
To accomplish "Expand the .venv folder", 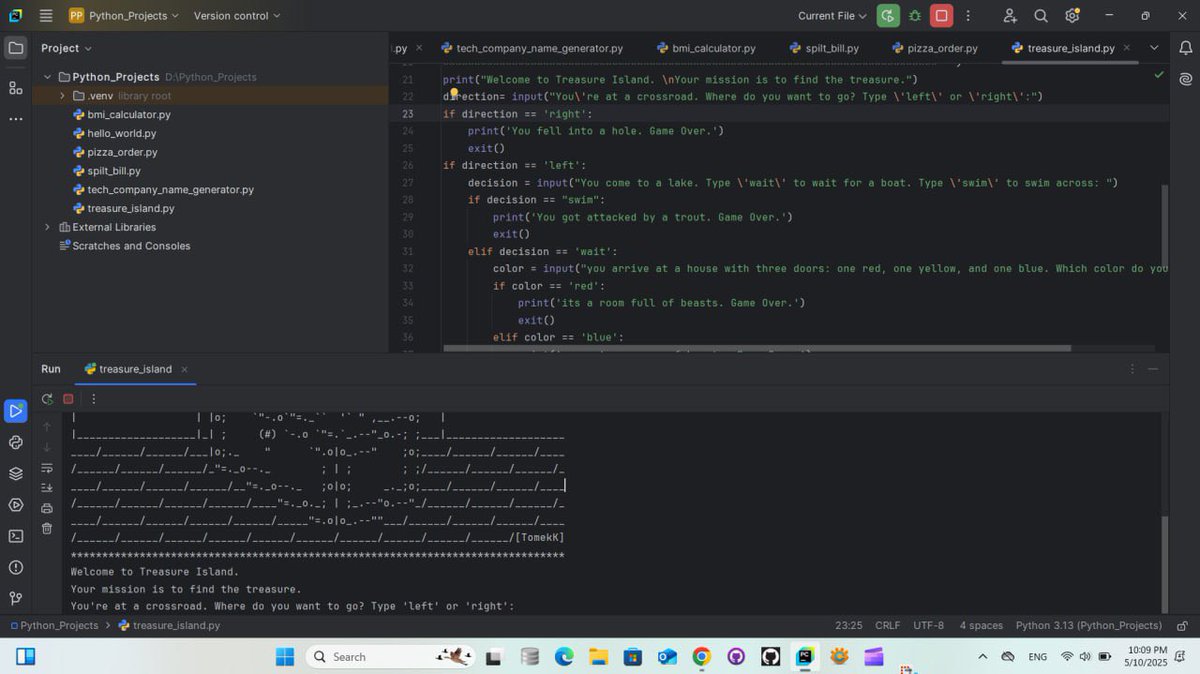I will point(62,96).
